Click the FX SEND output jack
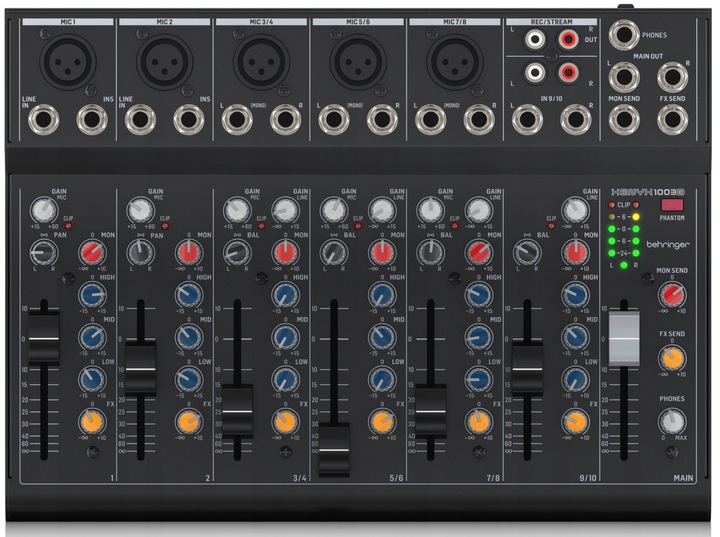This screenshot has width=720, height=537. click(x=672, y=119)
